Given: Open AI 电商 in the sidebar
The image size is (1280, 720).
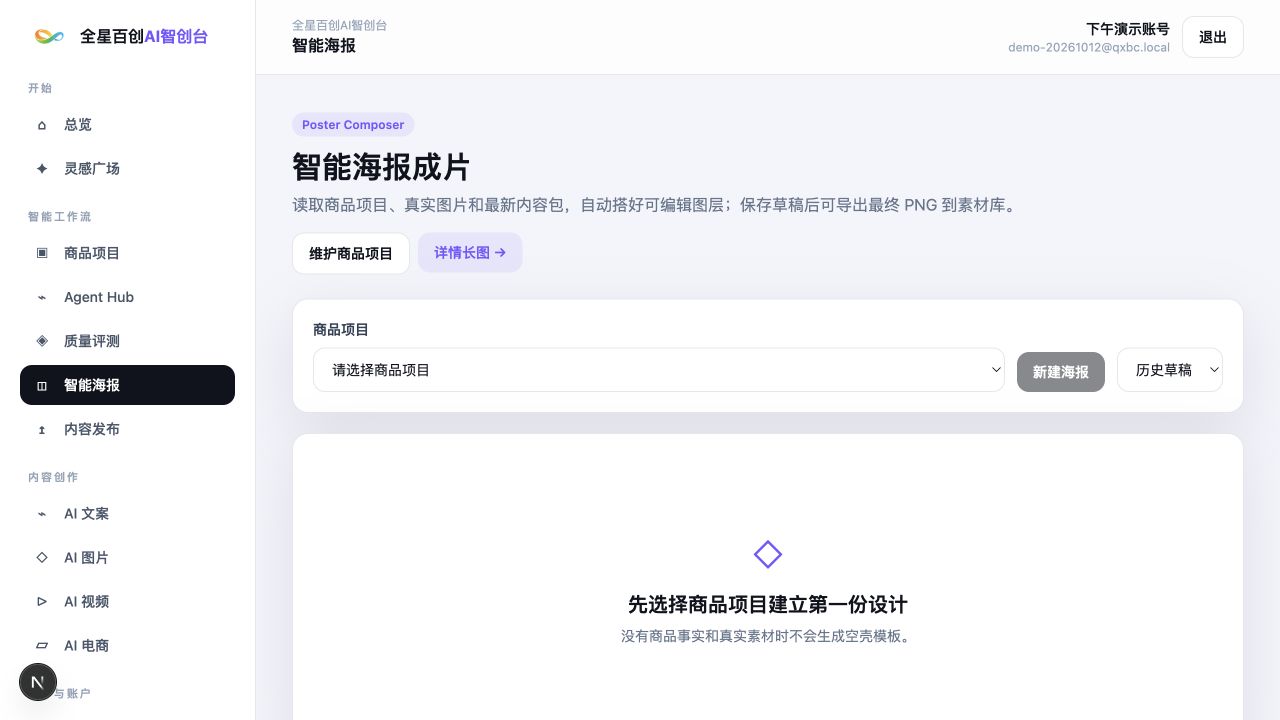Looking at the screenshot, I should tap(128, 645).
